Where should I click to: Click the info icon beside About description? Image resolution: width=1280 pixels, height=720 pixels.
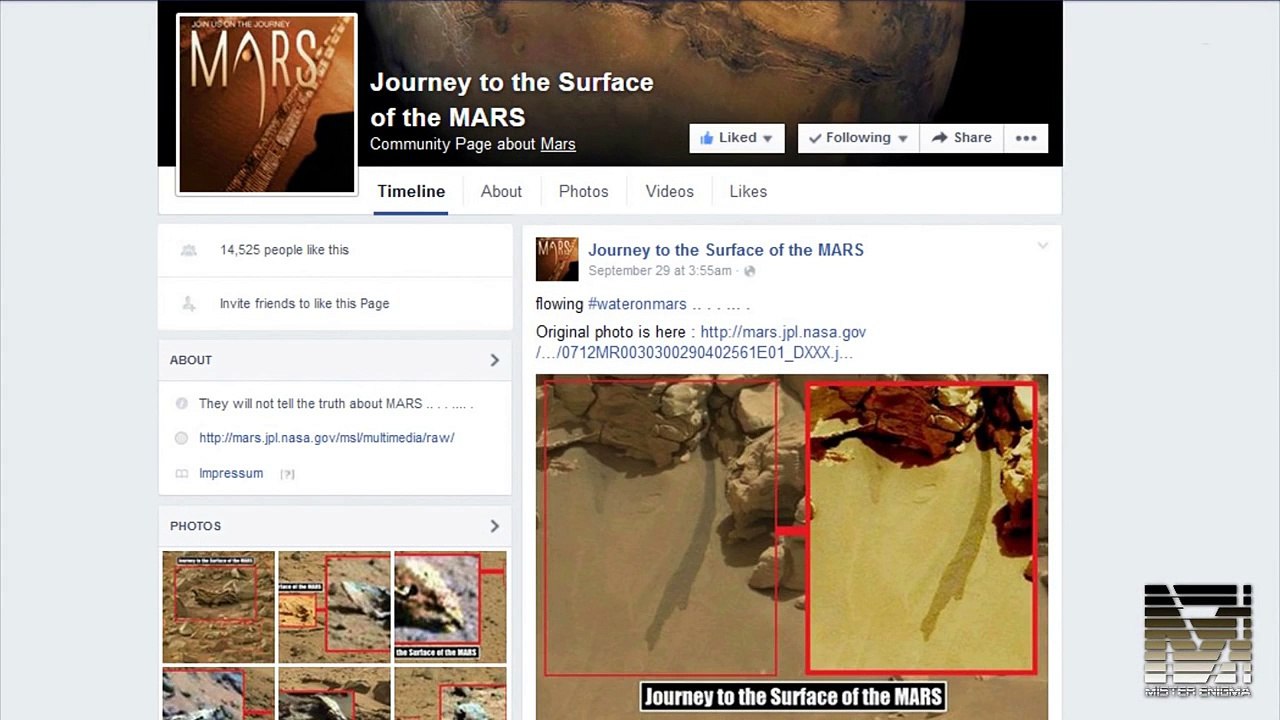coord(181,404)
